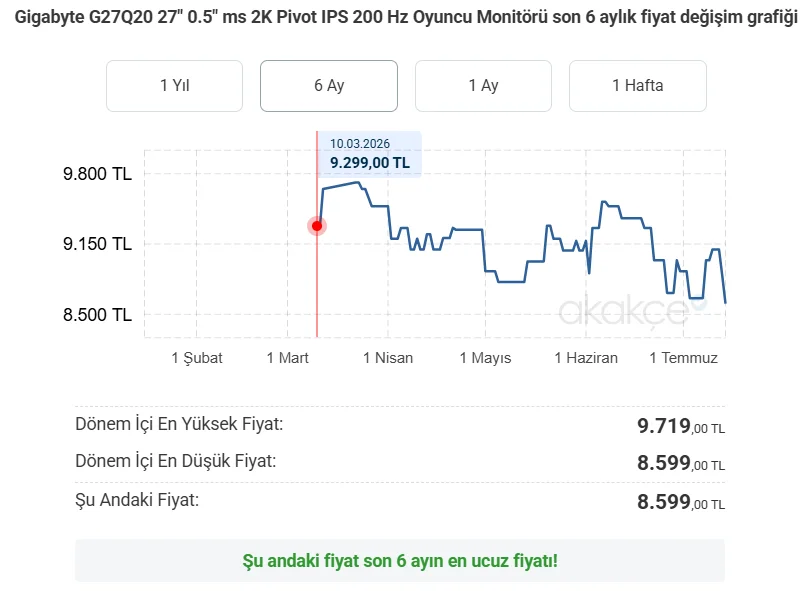Screen dimensions: 811x591
Task: Click the 8.500 TL axis label
Action: coord(97,314)
